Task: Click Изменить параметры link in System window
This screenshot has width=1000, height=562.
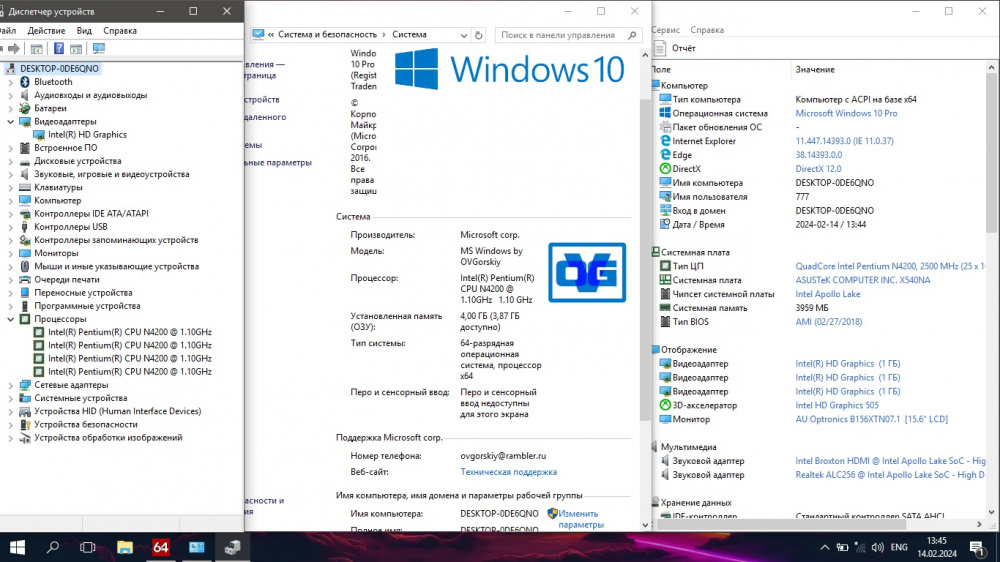Action: click(580, 519)
